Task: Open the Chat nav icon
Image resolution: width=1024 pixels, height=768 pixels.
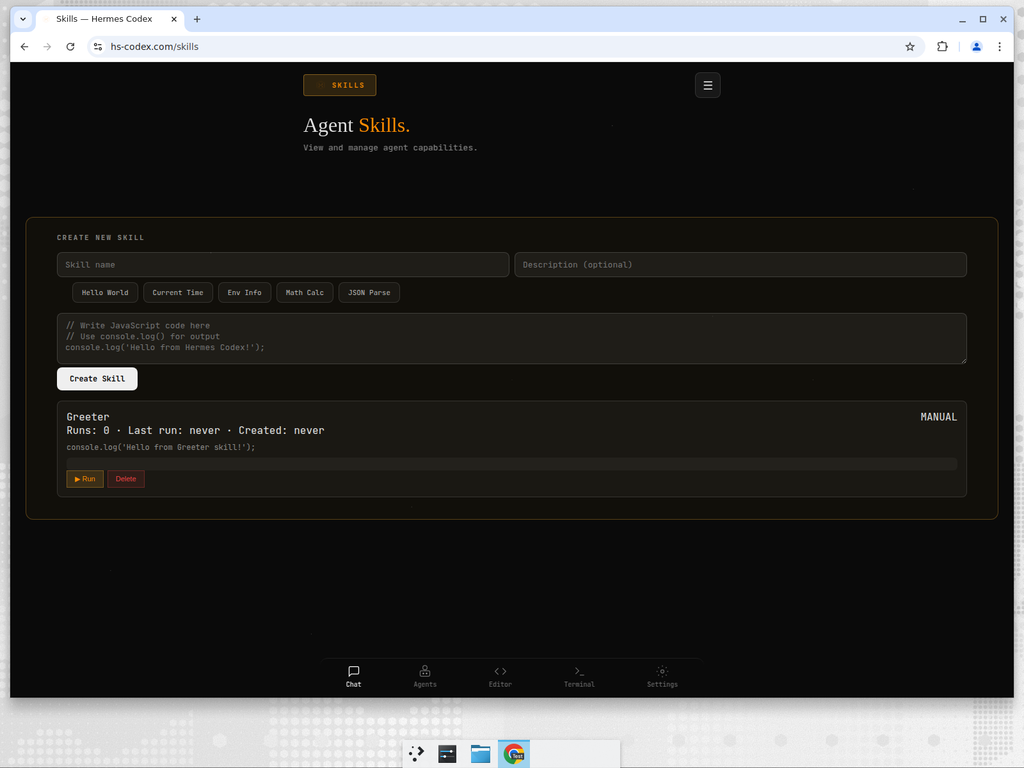Action: (x=353, y=676)
